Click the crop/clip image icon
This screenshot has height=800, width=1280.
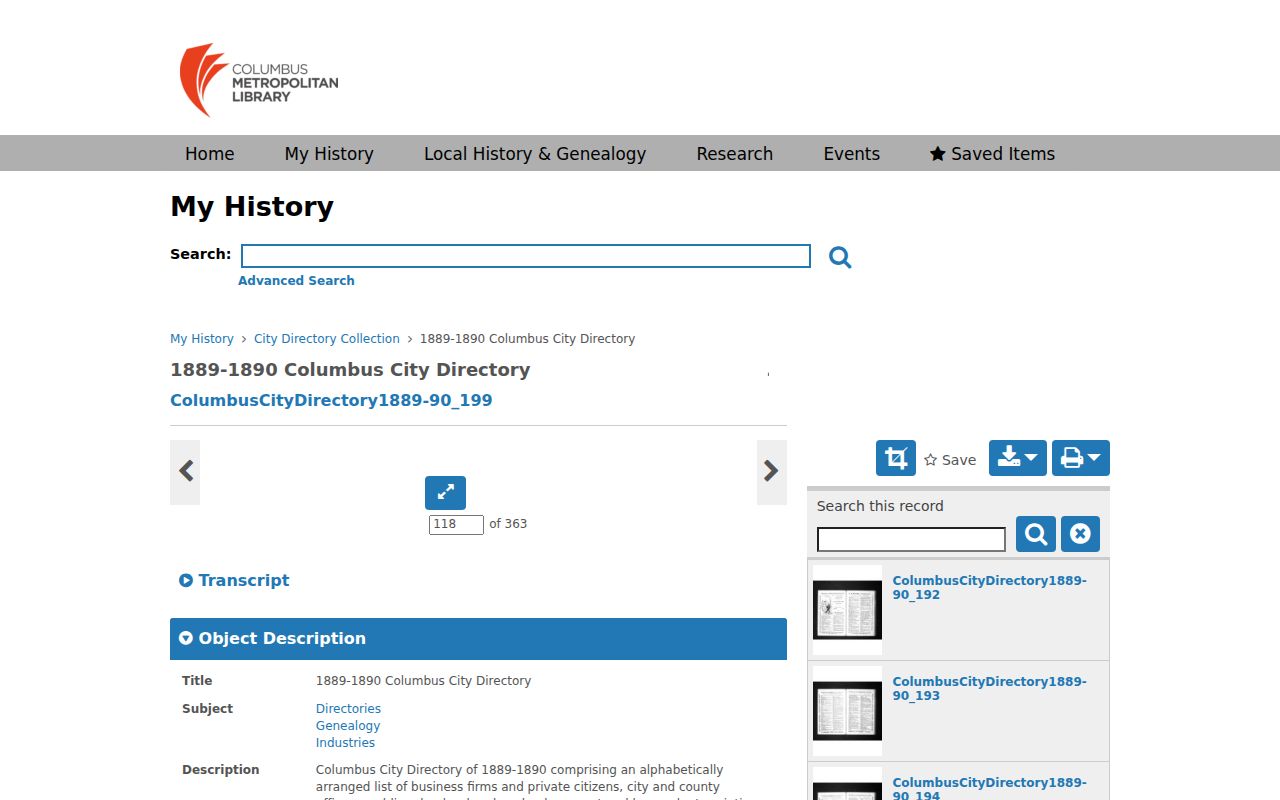(896, 458)
